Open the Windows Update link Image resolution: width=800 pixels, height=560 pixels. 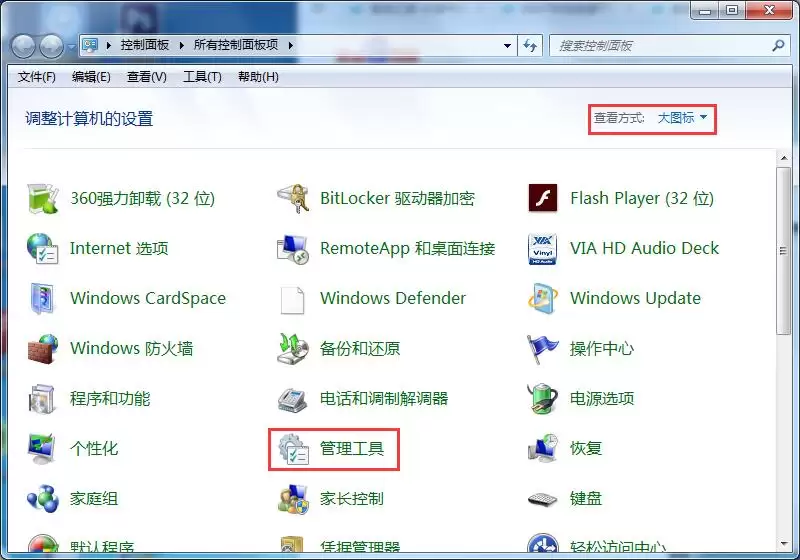point(635,298)
